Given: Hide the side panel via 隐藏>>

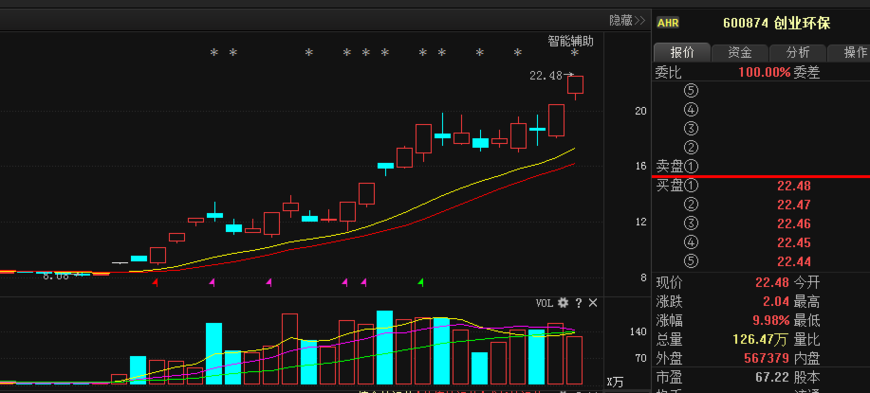Looking at the screenshot, I should pyautogui.click(x=627, y=21).
